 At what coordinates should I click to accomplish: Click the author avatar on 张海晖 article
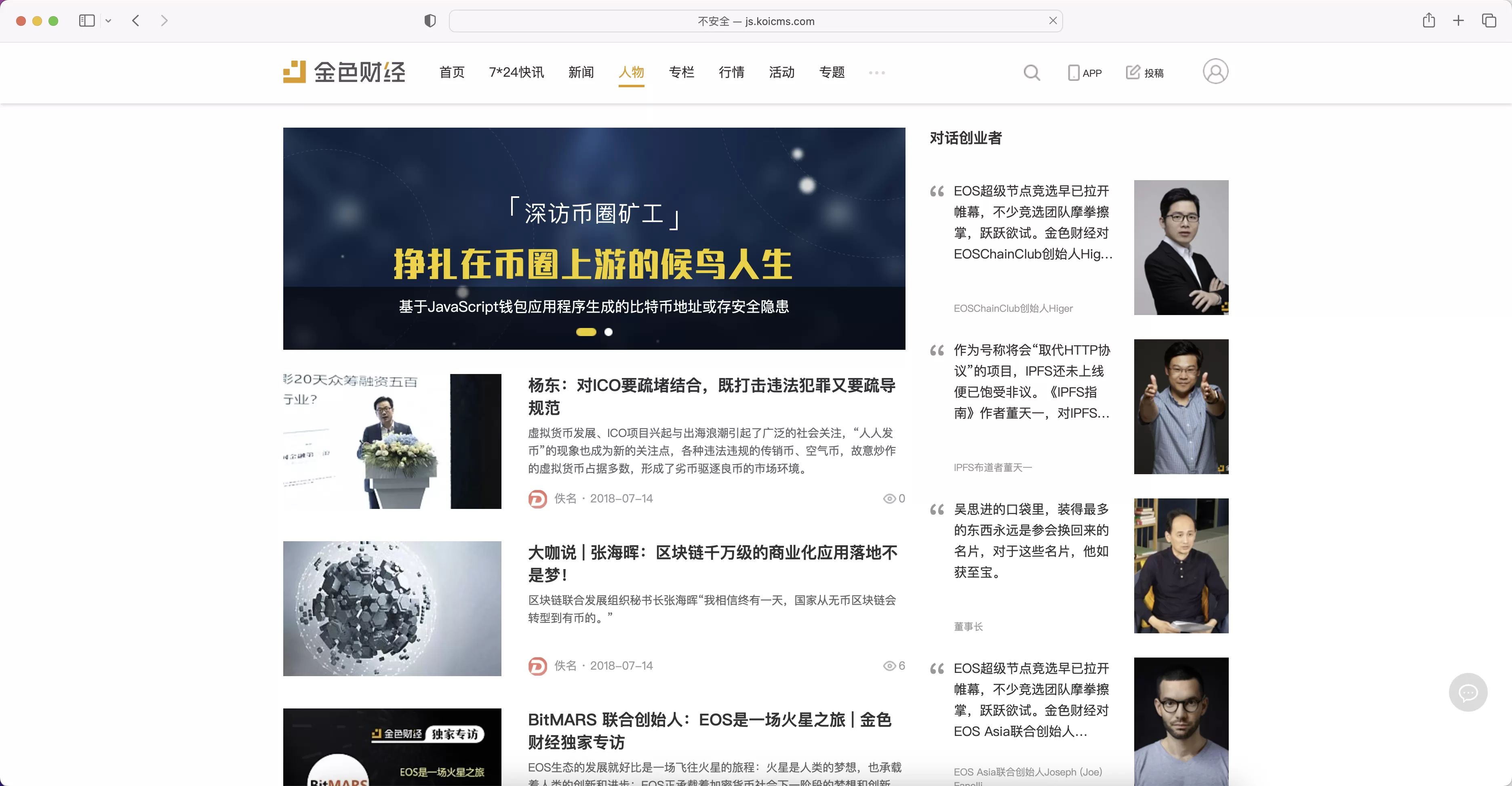coord(537,666)
